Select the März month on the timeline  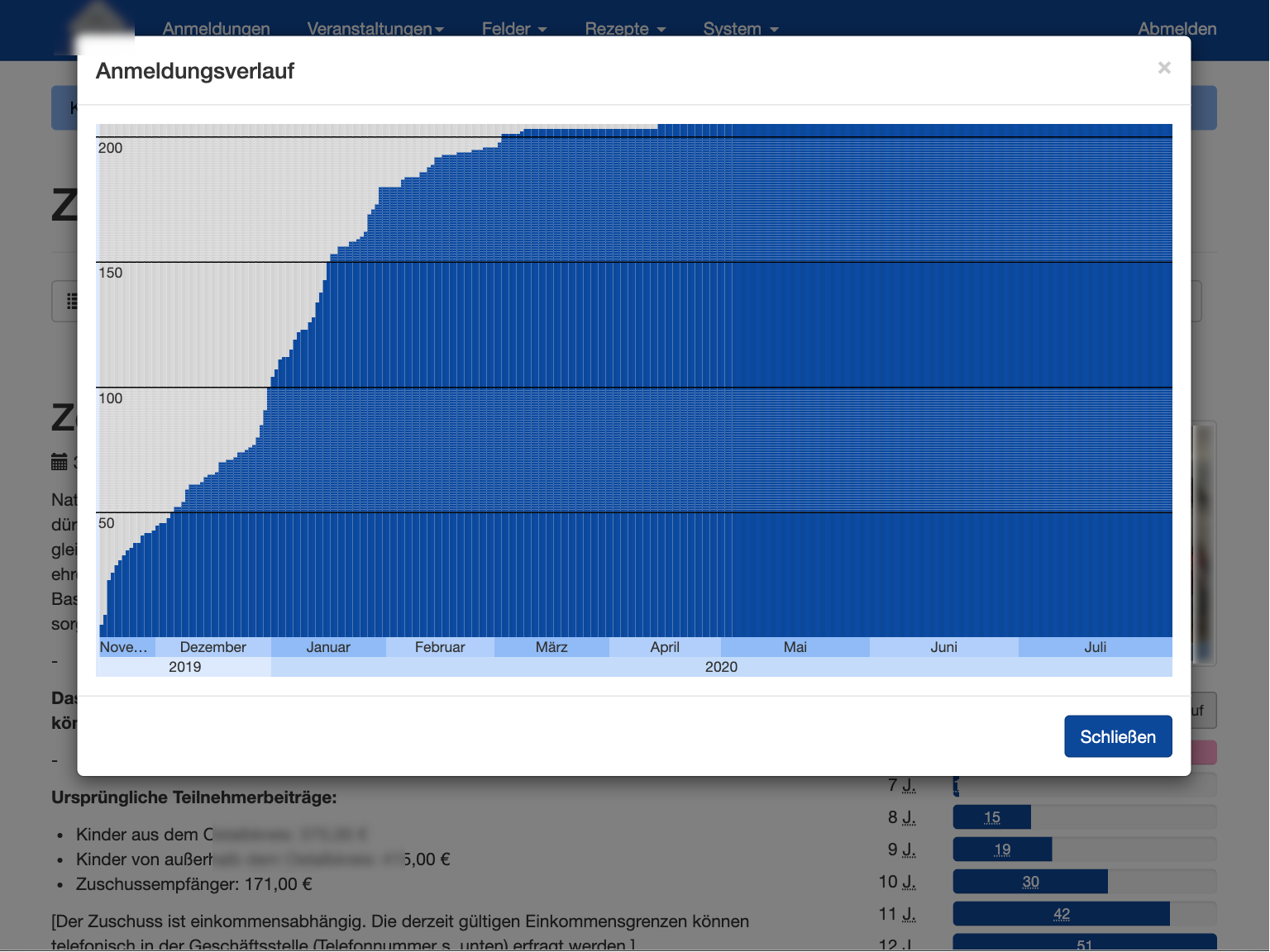click(551, 647)
